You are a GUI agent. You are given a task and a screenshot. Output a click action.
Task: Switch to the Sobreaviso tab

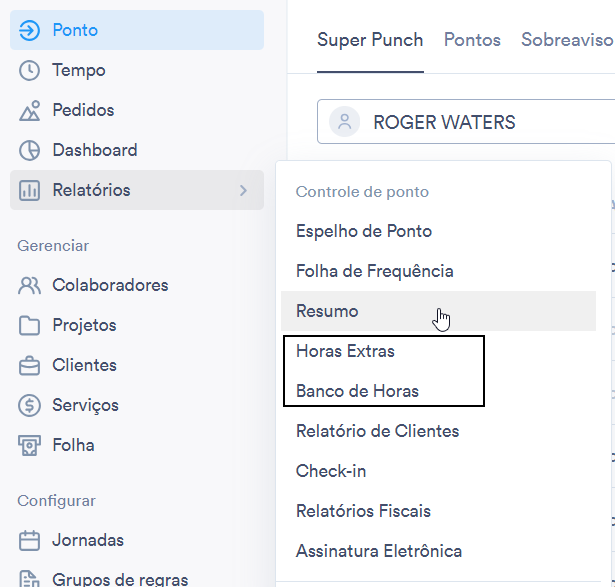567,40
